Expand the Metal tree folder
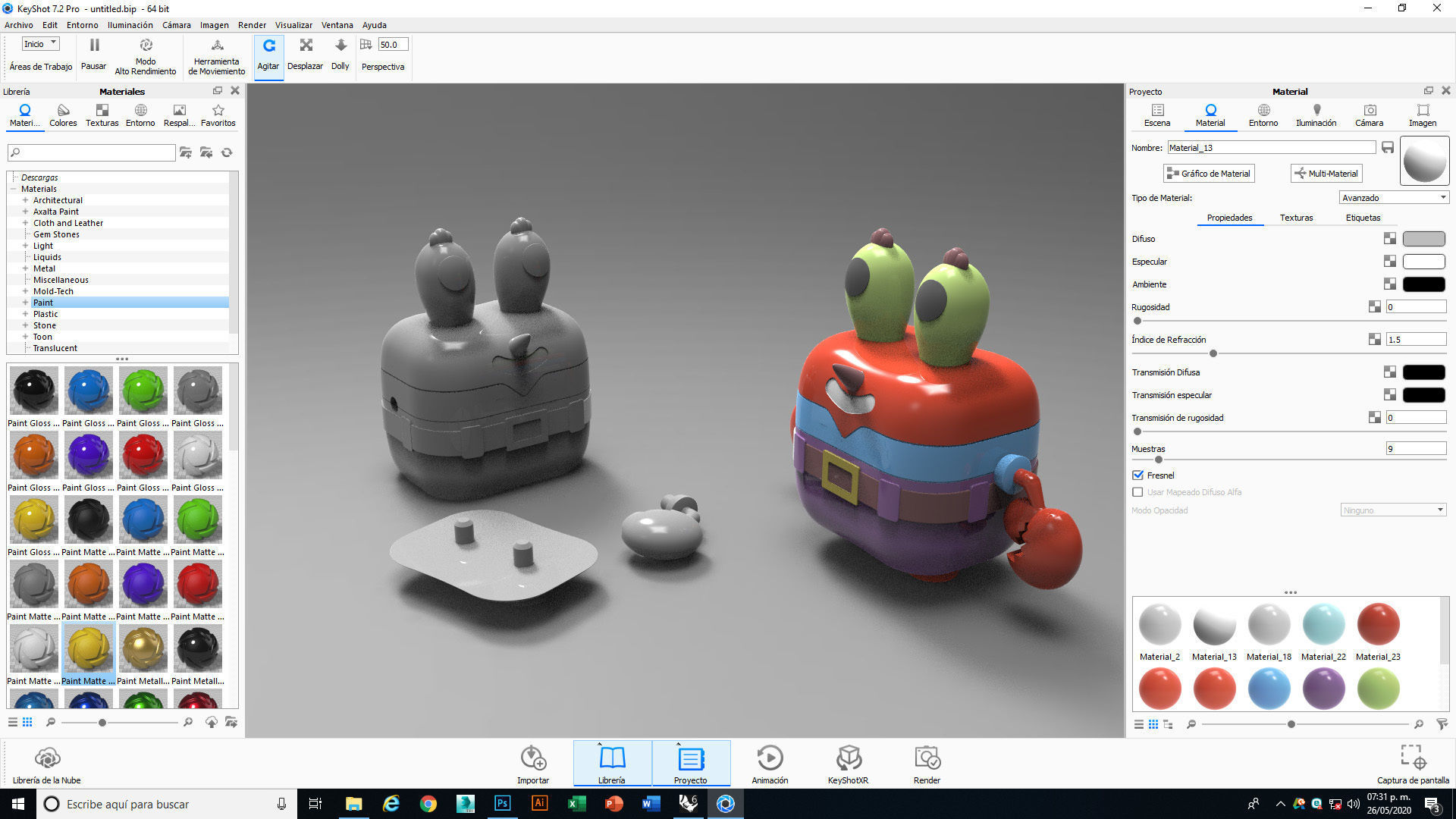The width and height of the screenshot is (1456, 819). (25, 268)
